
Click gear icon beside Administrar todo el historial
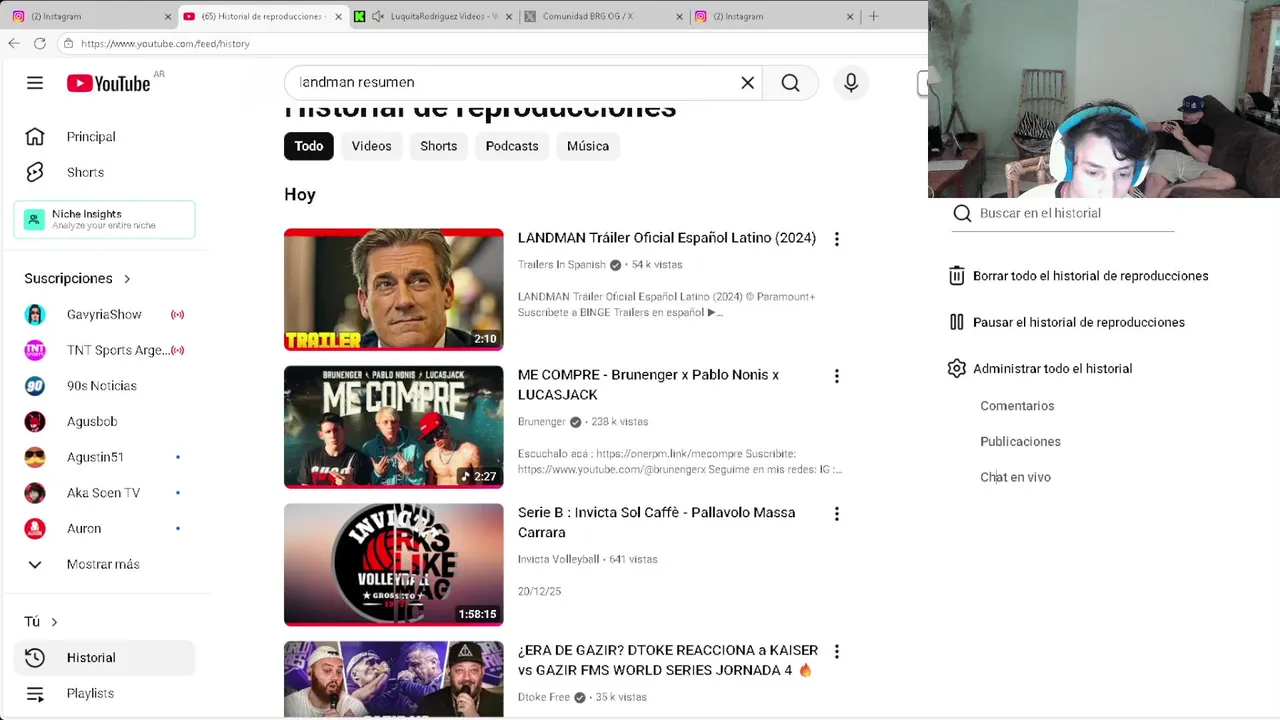[957, 368]
